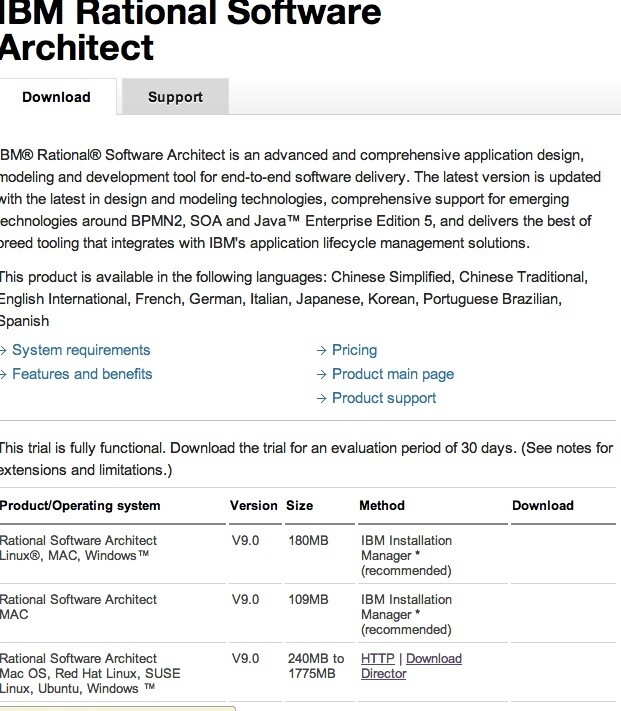Open the Product support link
Viewport: 621px width, 711px height.
(x=384, y=398)
